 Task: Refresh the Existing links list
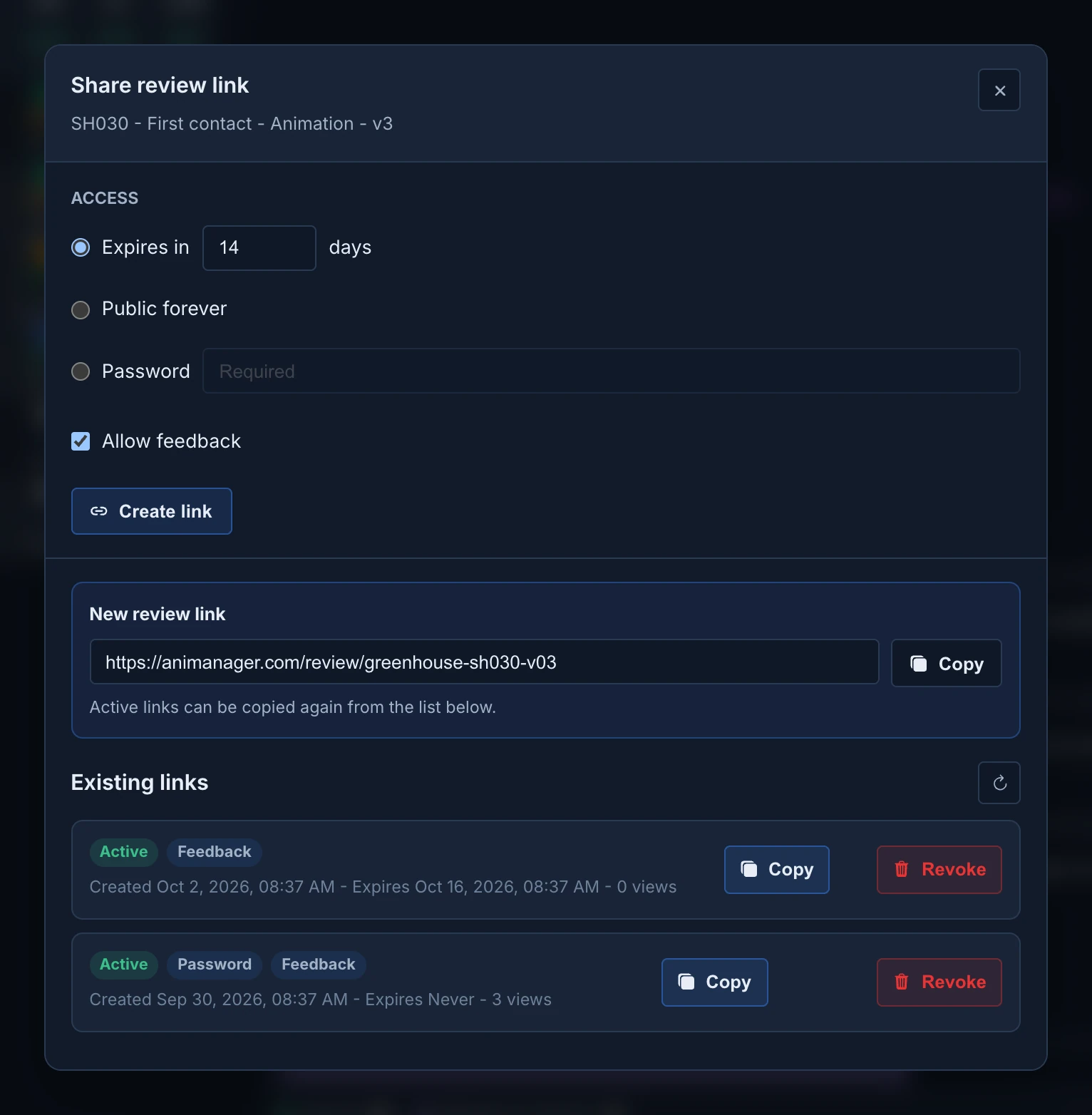(999, 783)
